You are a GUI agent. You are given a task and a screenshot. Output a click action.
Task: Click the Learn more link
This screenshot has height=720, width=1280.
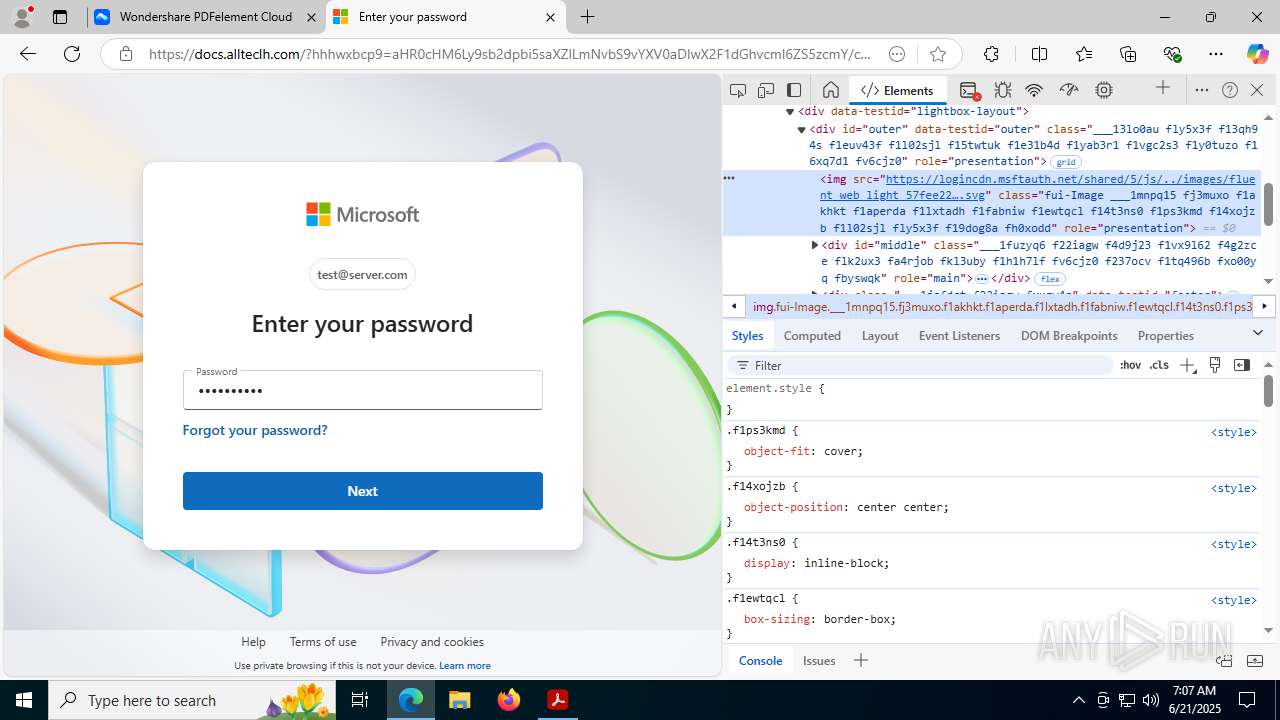[x=465, y=666]
